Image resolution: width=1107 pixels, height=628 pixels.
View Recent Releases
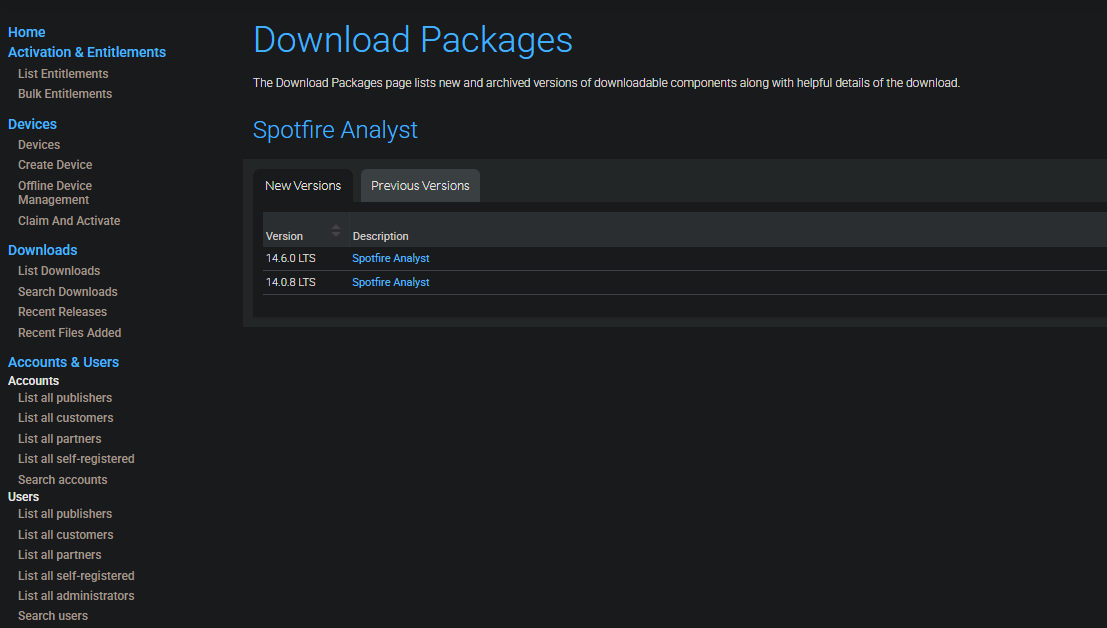pyautogui.click(x=62, y=312)
